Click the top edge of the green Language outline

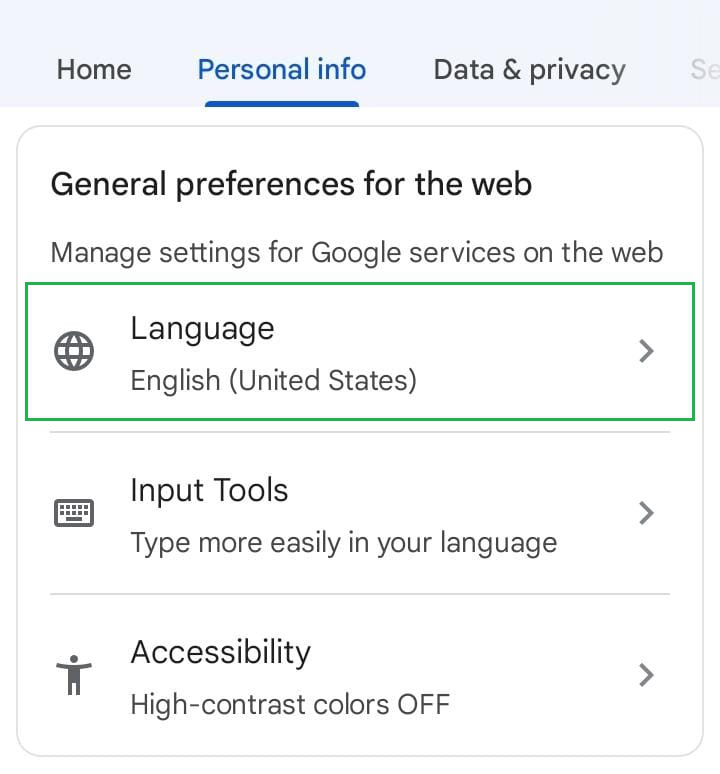click(360, 285)
